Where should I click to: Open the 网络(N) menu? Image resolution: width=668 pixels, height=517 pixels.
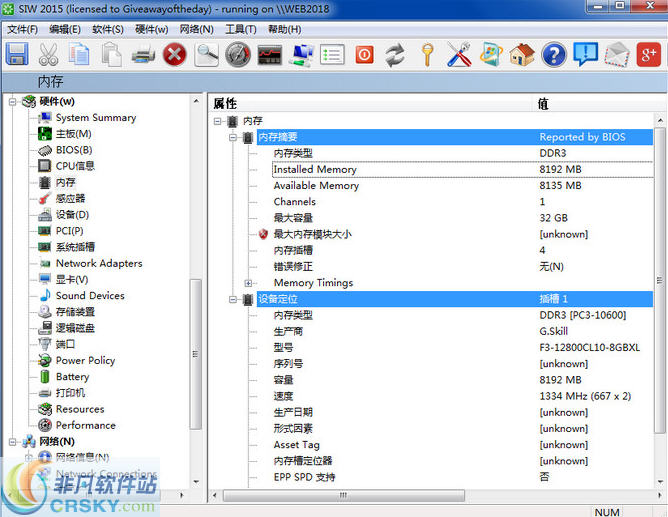click(x=196, y=29)
